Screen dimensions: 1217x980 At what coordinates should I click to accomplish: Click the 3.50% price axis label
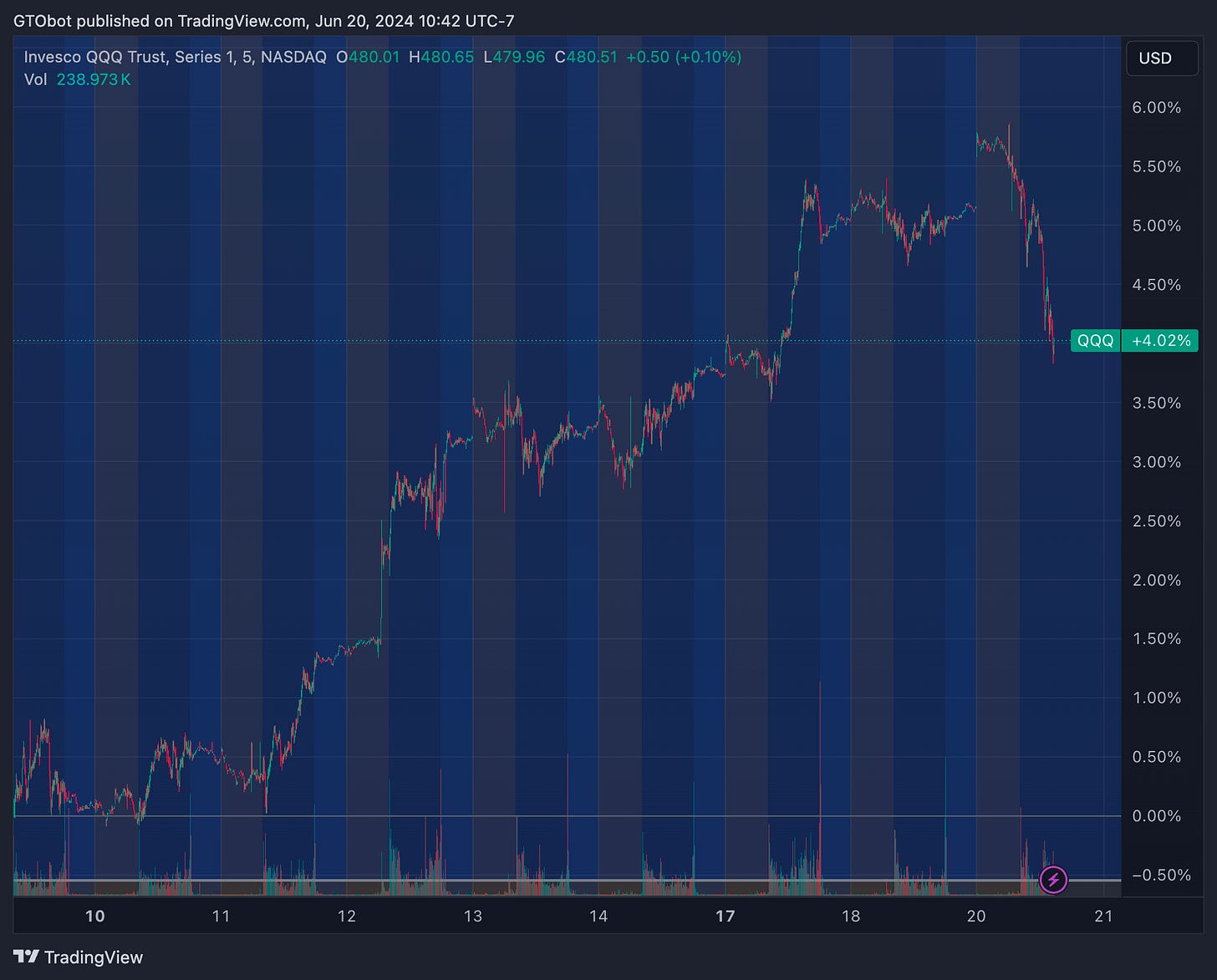click(1157, 403)
